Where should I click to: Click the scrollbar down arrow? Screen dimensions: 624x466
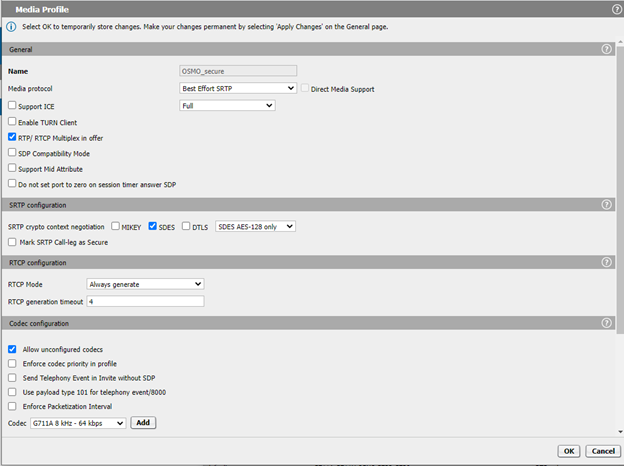pos(620,432)
